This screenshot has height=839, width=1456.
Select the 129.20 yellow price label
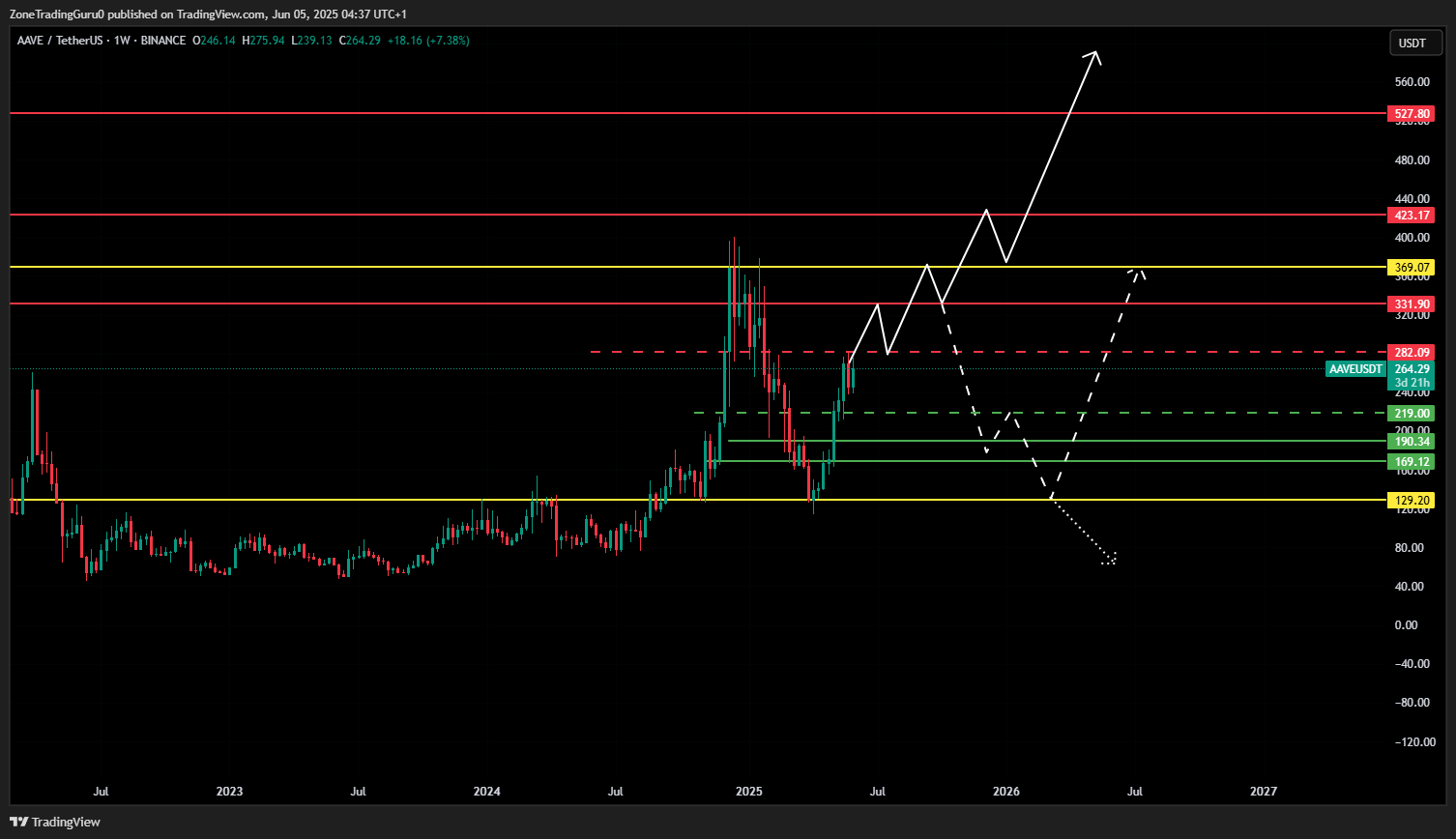[x=1412, y=501]
